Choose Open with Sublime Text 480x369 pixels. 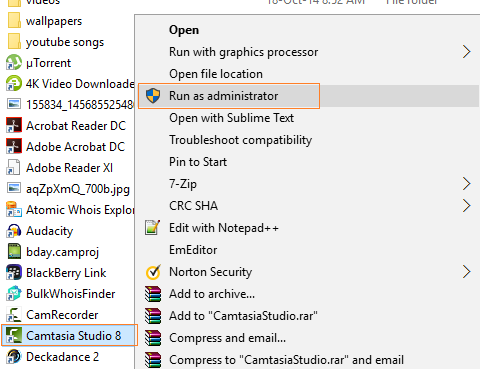pyautogui.click(x=232, y=118)
